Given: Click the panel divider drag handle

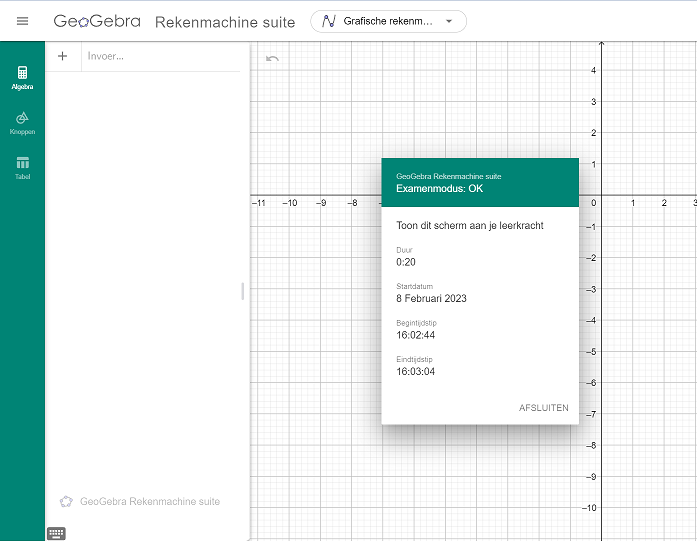Looking at the screenshot, I should coord(243,291).
